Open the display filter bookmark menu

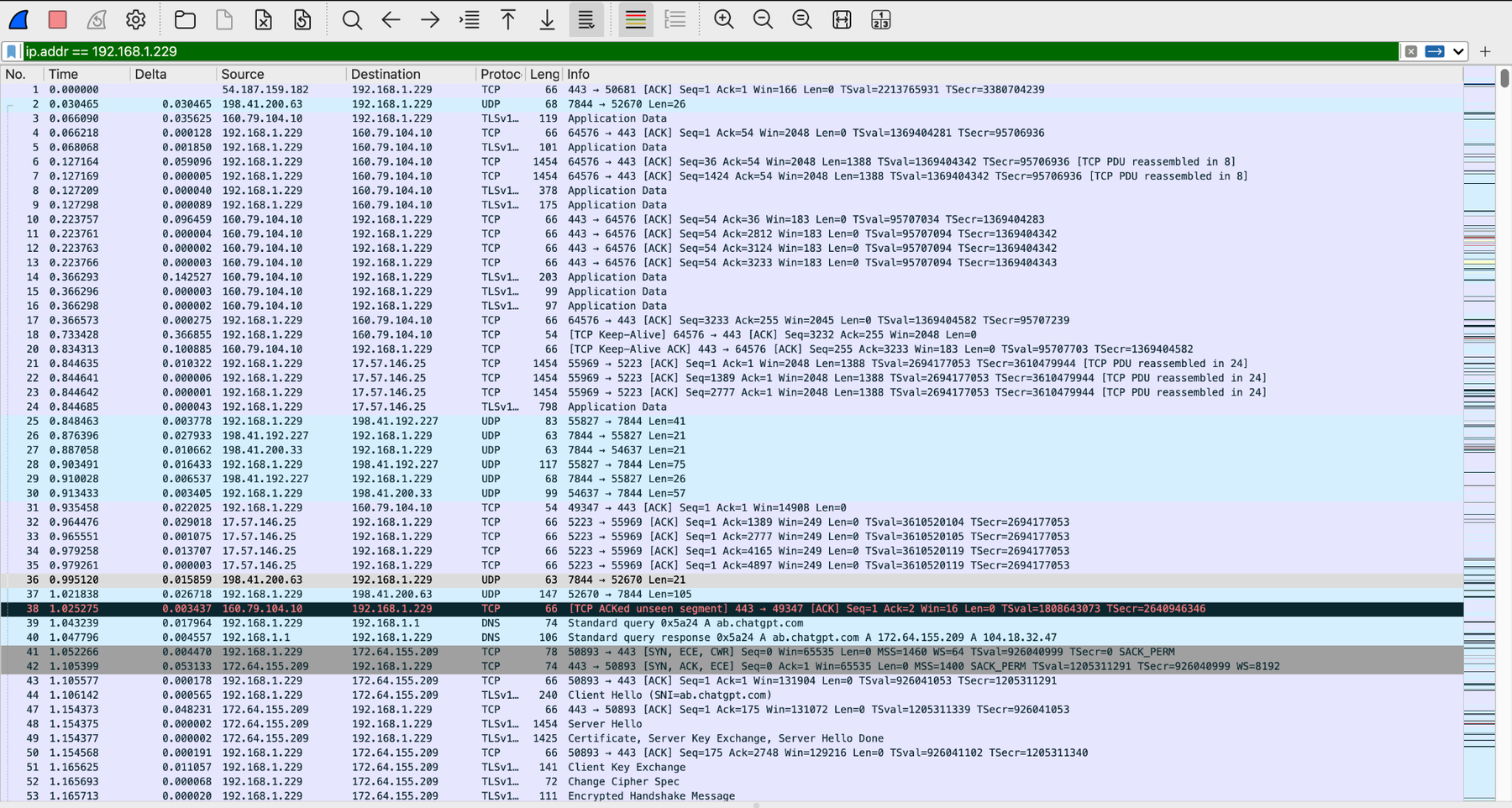pos(12,51)
